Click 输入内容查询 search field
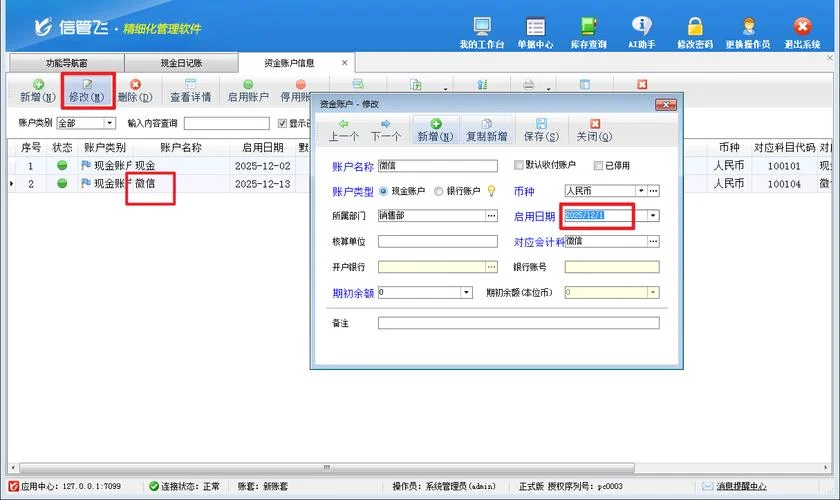Screen dimensions: 840x500 pyautogui.click(x=227, y=123)
